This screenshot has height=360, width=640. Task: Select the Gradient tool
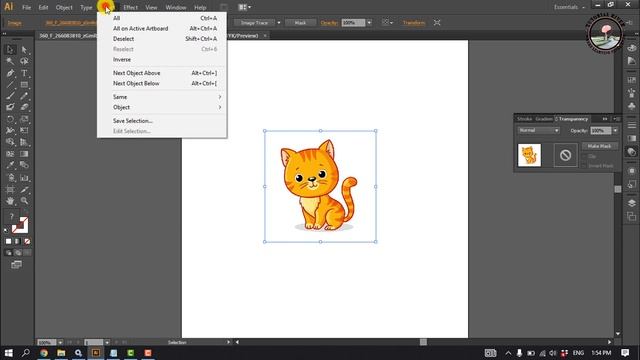(24, 154)
